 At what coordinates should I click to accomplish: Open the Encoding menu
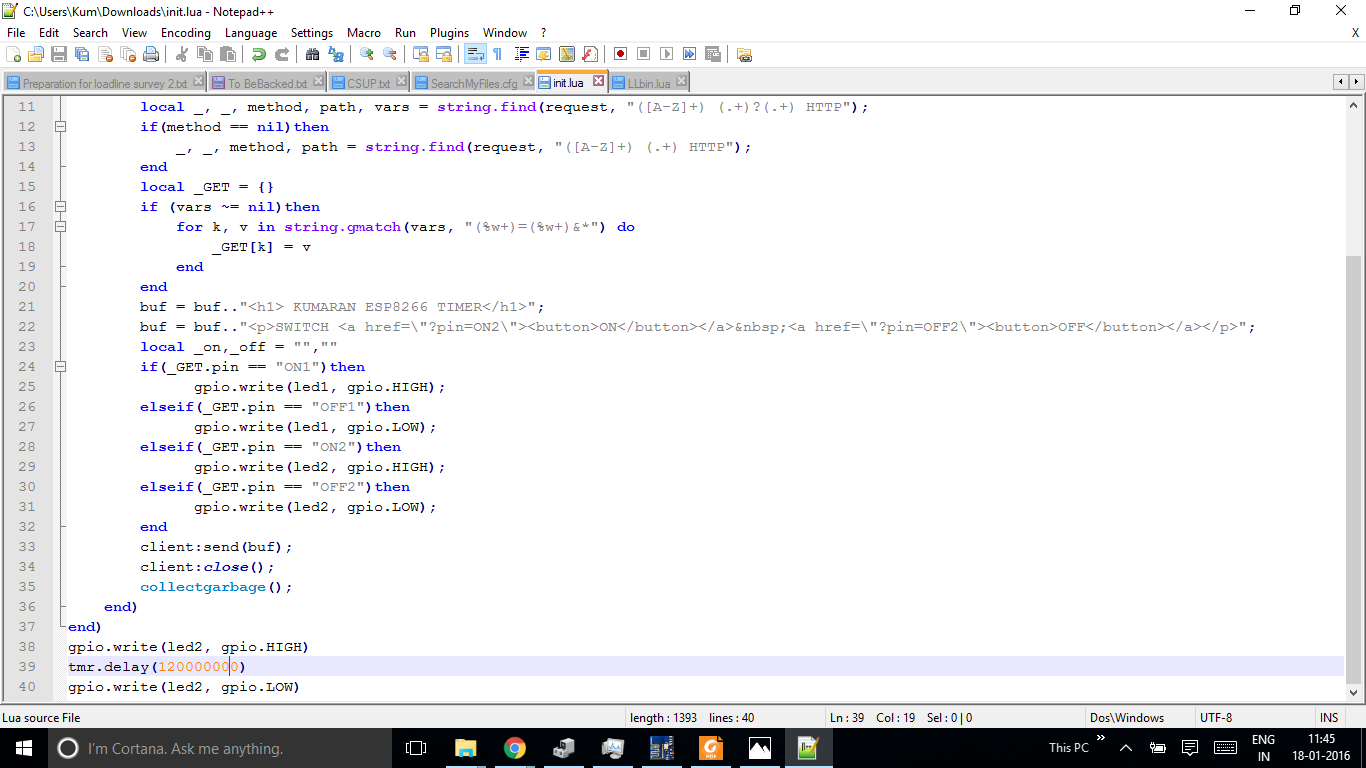pos(186,33)
